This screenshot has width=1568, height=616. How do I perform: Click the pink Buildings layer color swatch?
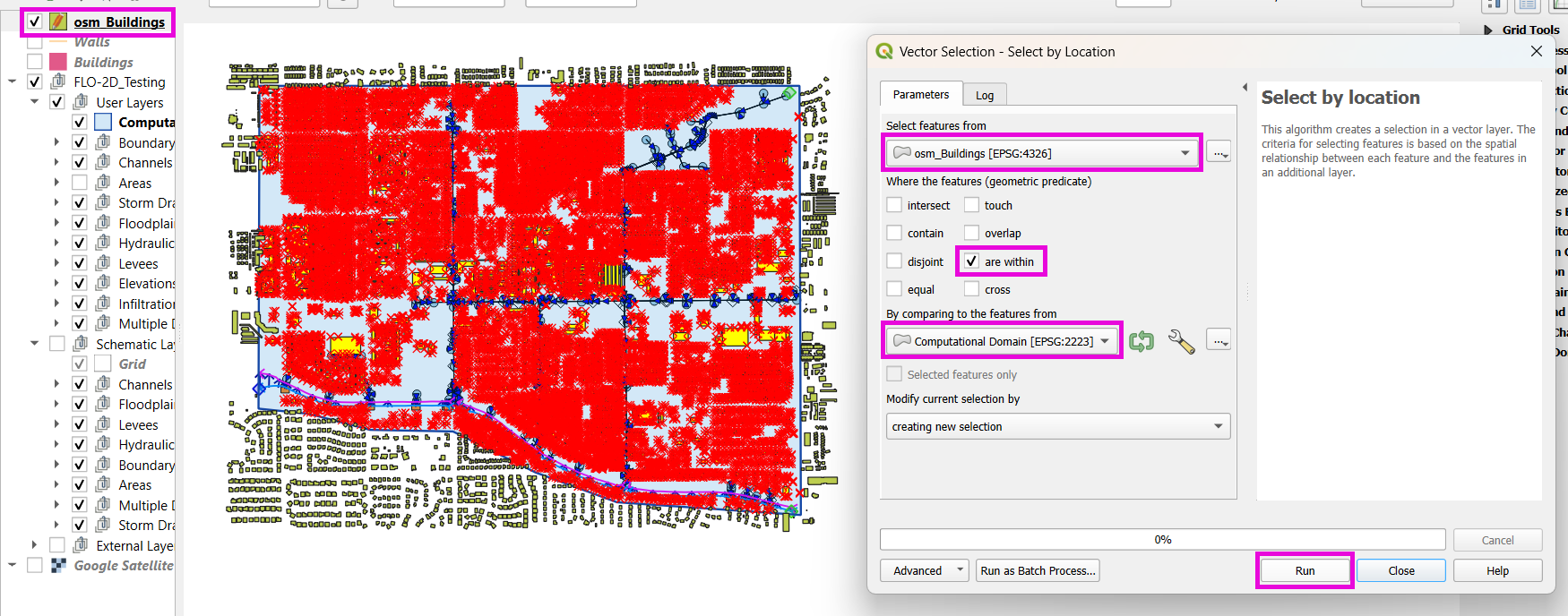pos(58,62)
